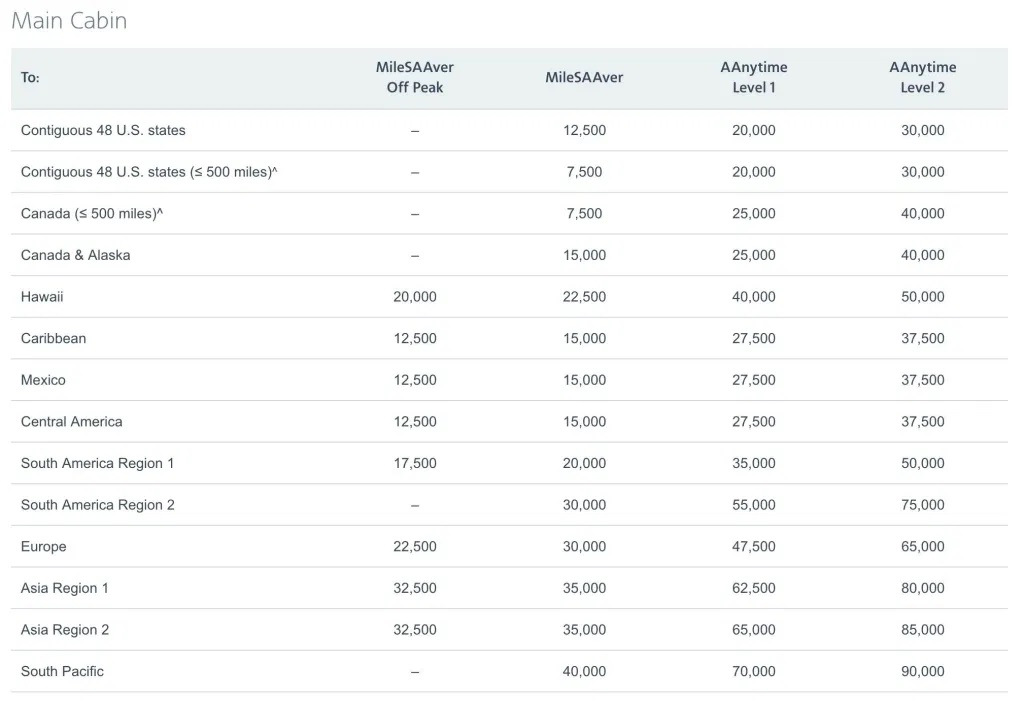This screenshot has height=701, width=1024.
Task: Click the 'To:' column header
Action: [x=30, y=78]
